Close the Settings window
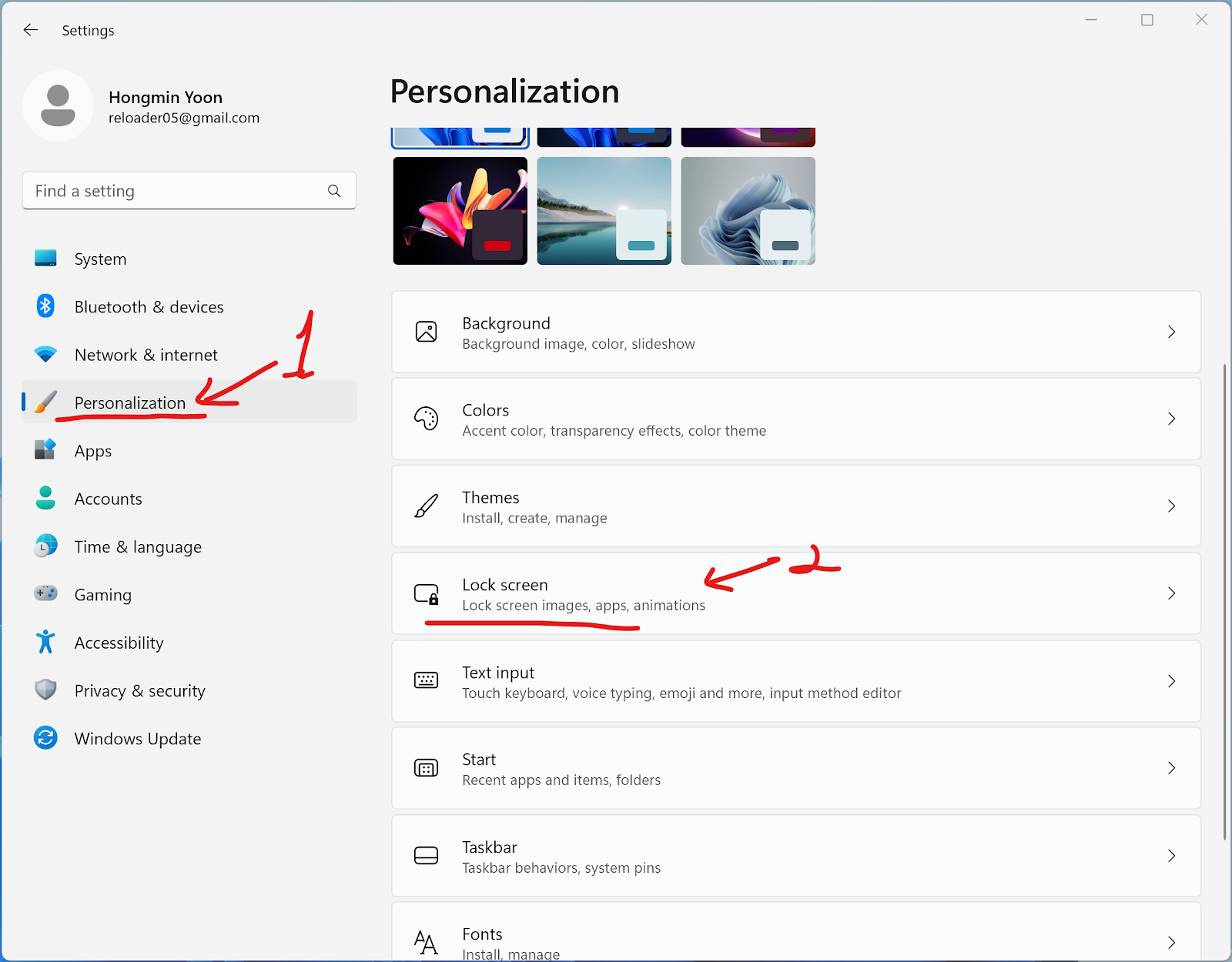Screen dimensions: 1232x962 (1202, 20)
